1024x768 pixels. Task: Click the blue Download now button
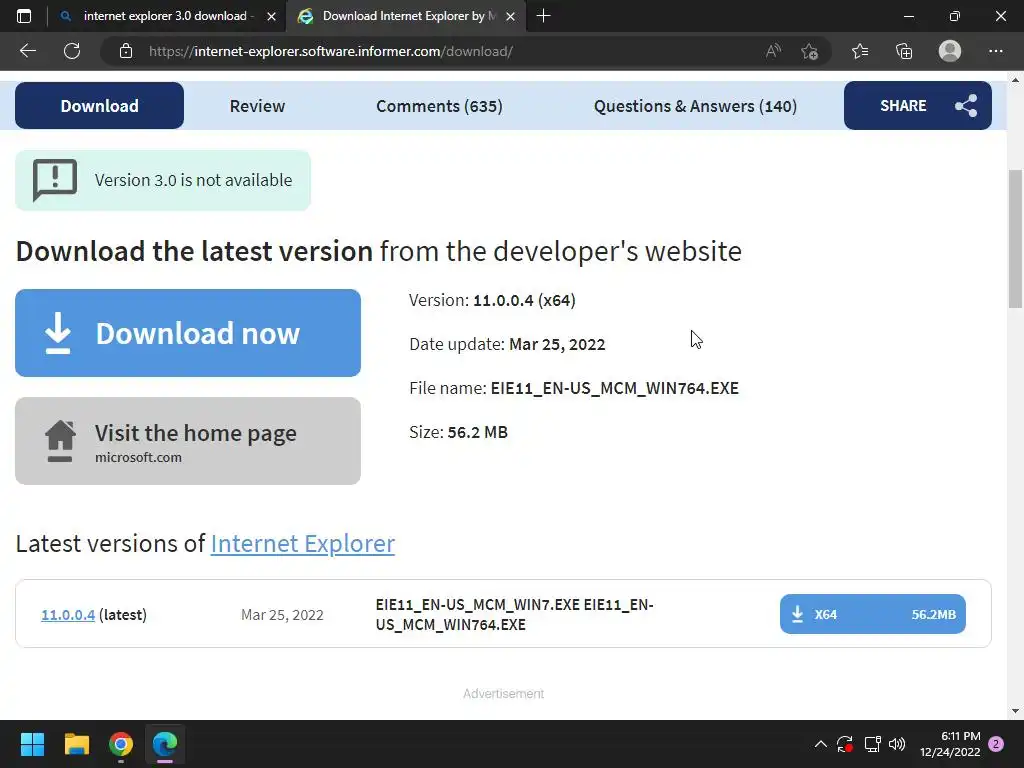(x=188, y=333)
